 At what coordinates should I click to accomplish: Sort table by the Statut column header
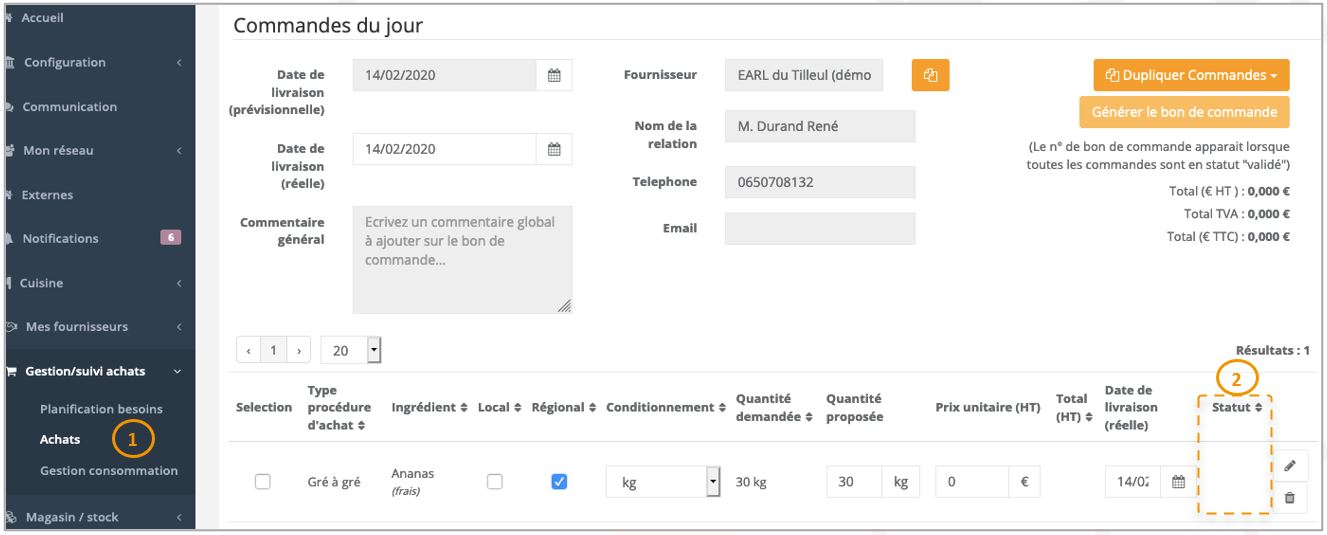tap(1237, 408)
